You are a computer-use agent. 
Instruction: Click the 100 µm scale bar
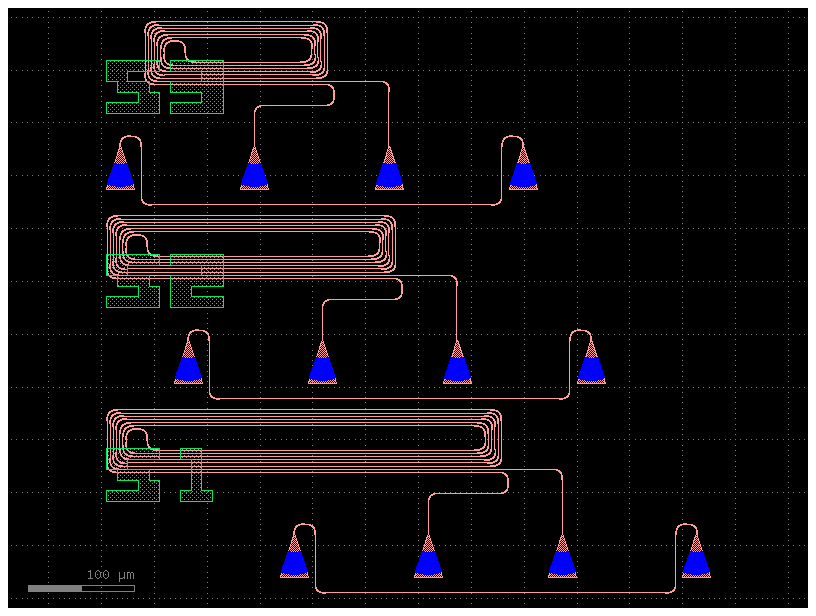(x=83, y=588)
